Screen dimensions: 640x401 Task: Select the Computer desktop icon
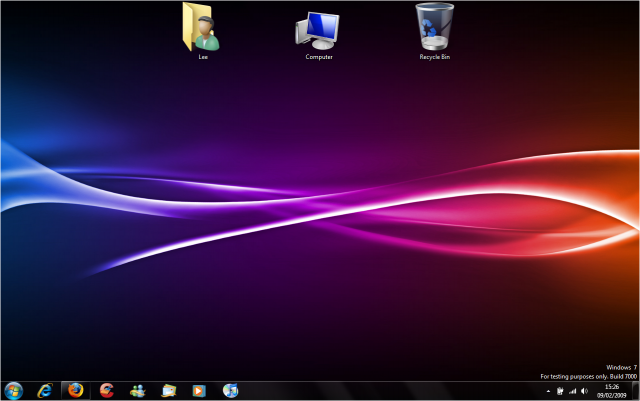coord(319,36)
